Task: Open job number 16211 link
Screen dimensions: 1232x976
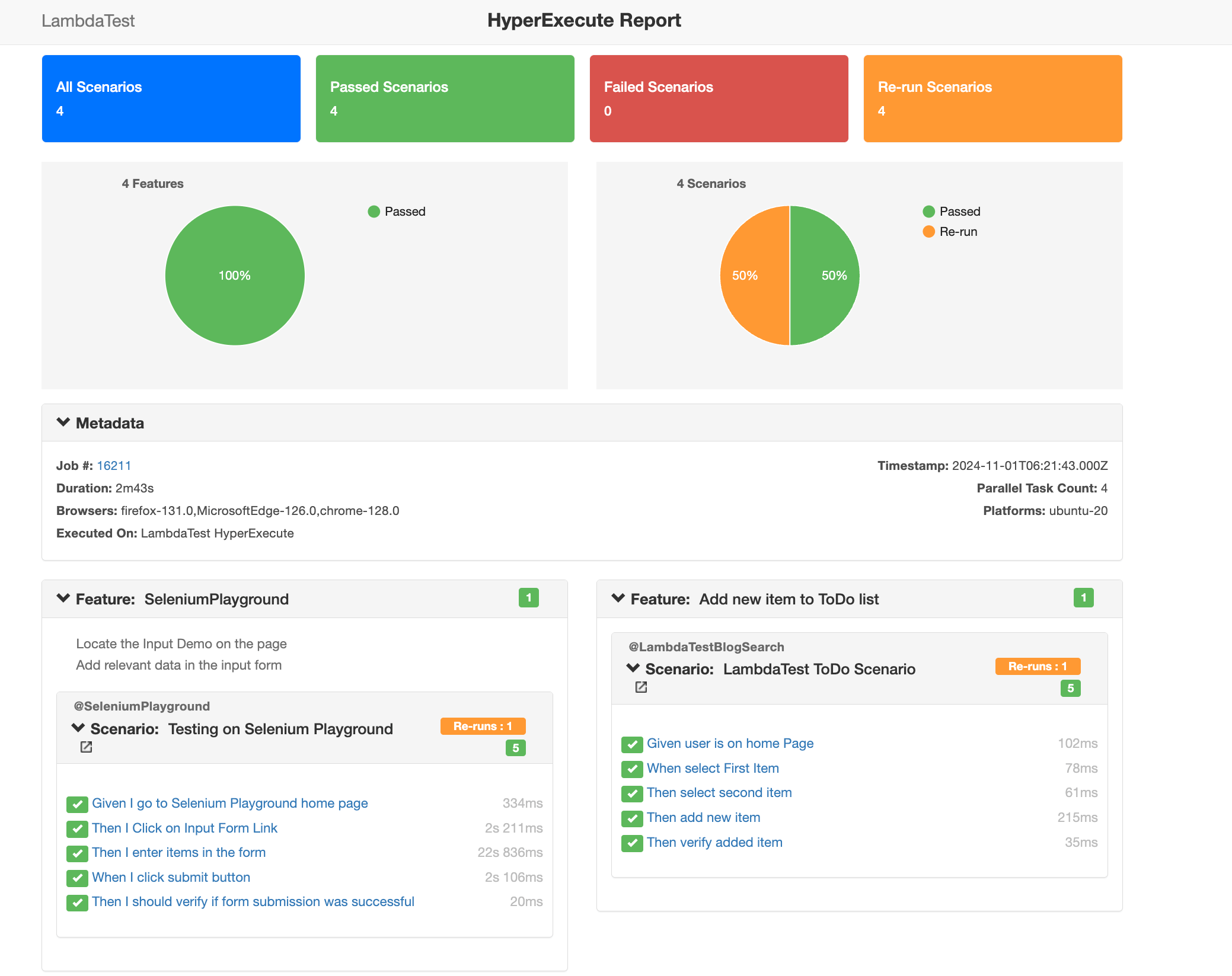Action: [114, 466]
